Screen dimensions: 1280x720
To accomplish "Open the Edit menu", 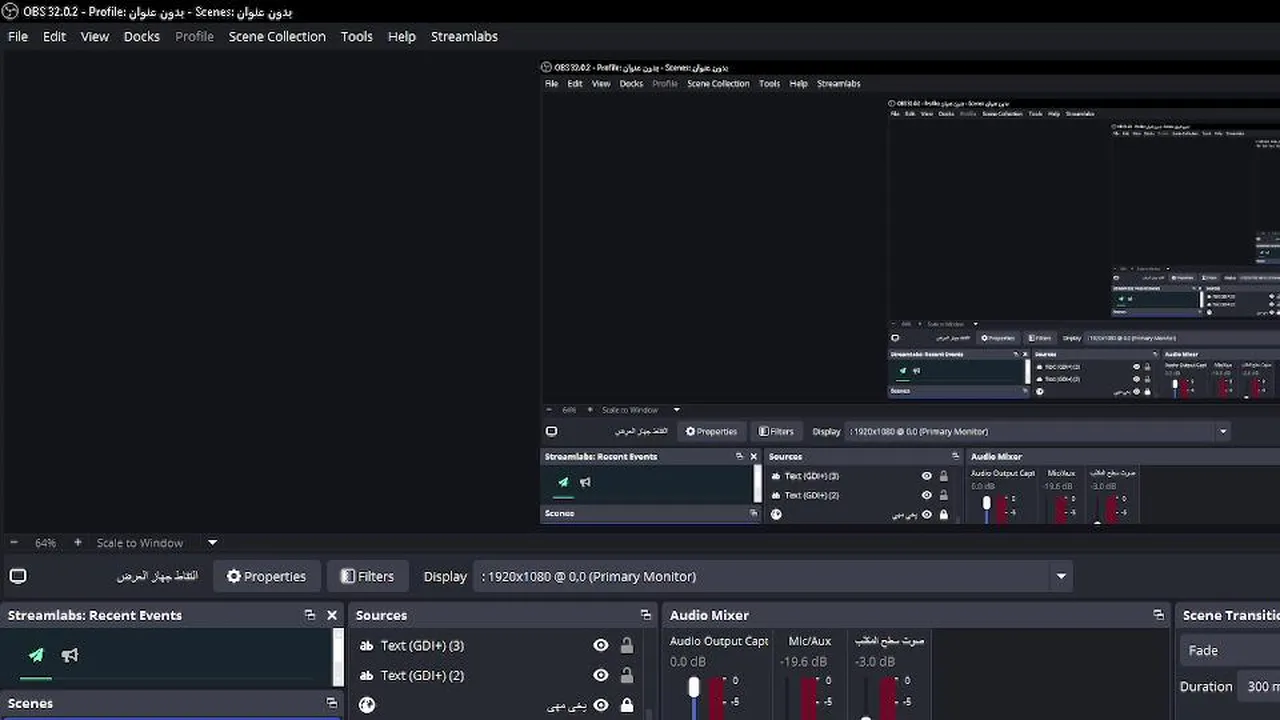I will tap(54, 36).
